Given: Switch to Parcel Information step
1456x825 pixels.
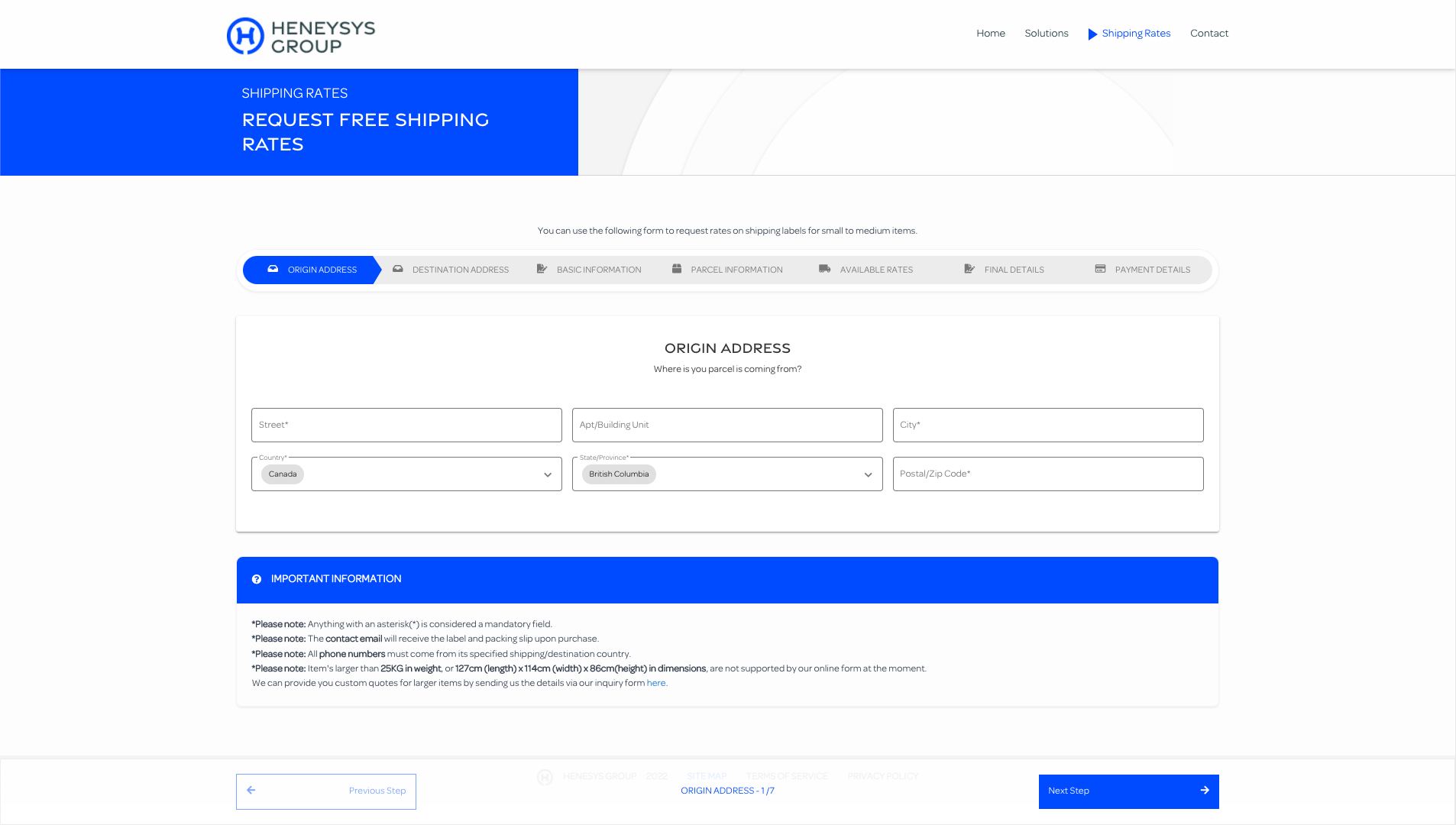Looking at the screenshot, I should [x=727, y=270].
